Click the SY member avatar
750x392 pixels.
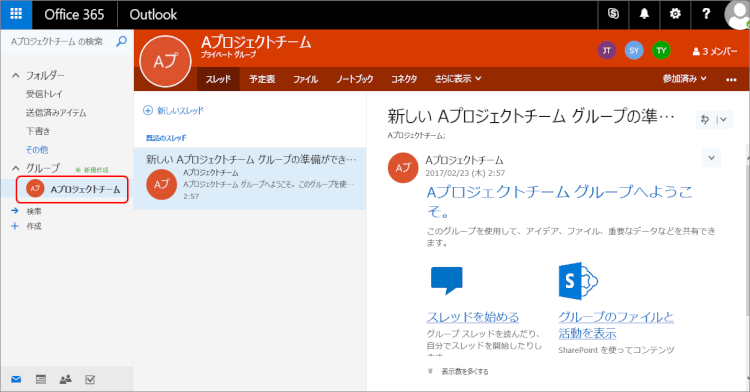coord(634,50)
